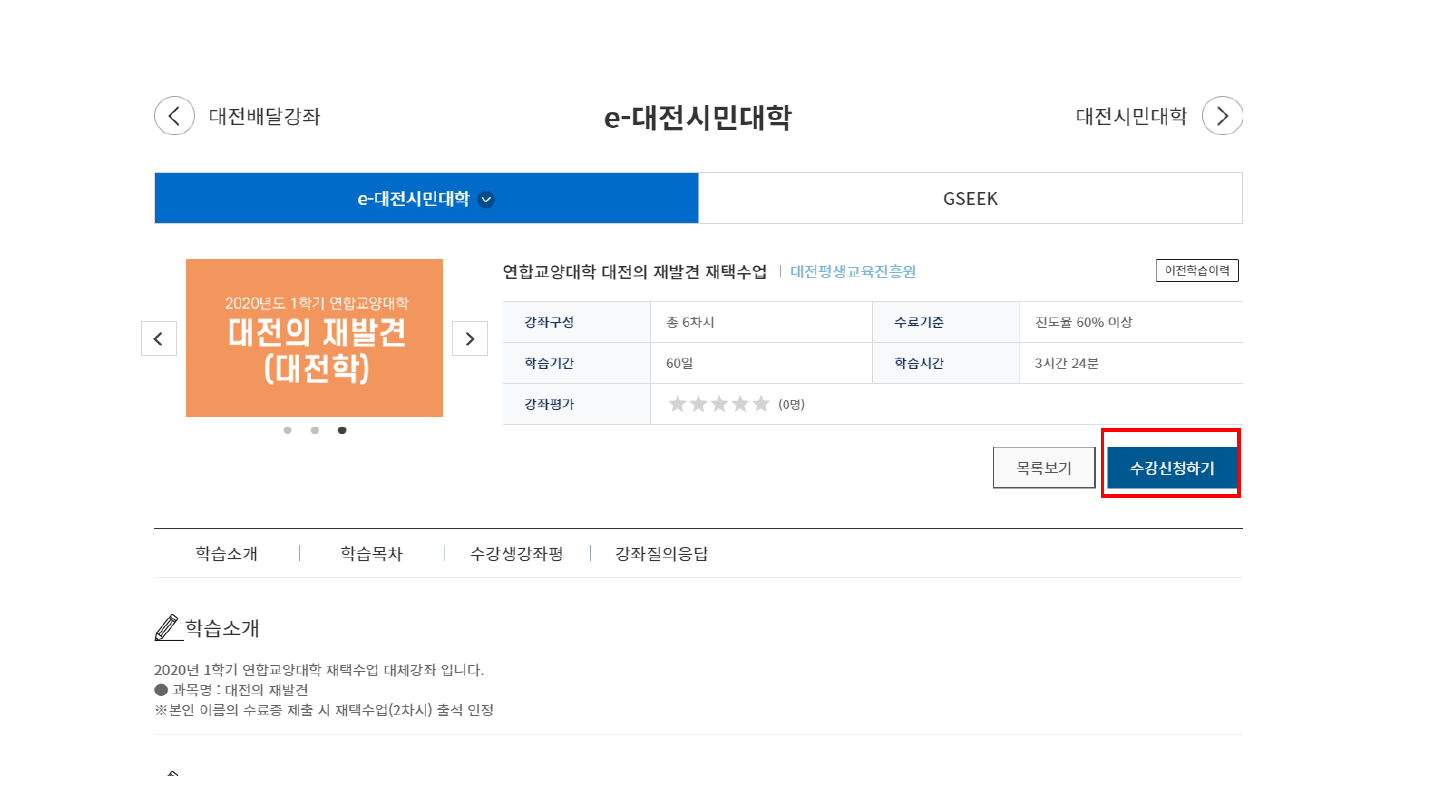Open the 수강생강좌평 reviews tab
Image resolution: width=1440 pixels, height=810 pixels.
(x=517, y=554)
